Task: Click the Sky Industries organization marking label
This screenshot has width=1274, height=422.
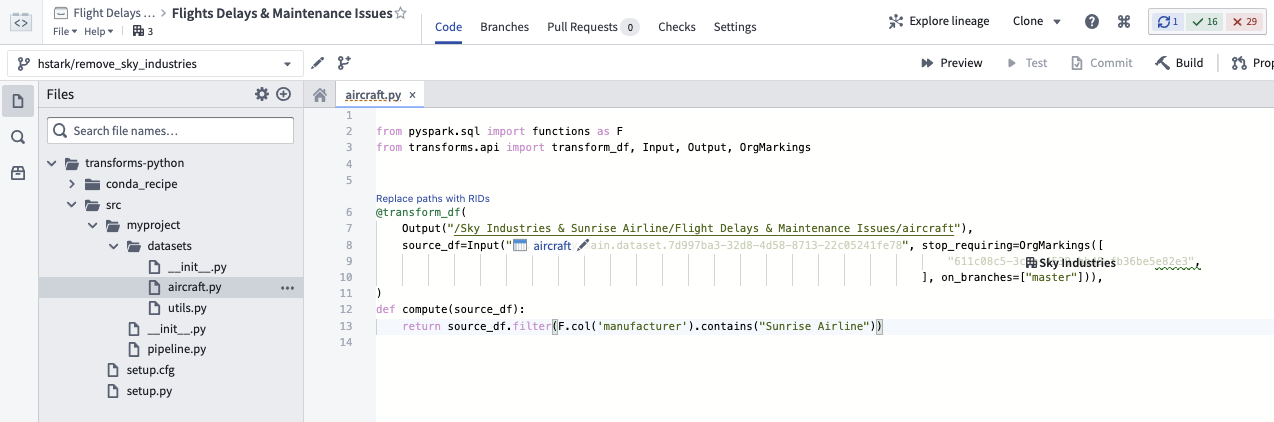Action: (1070, 263)
